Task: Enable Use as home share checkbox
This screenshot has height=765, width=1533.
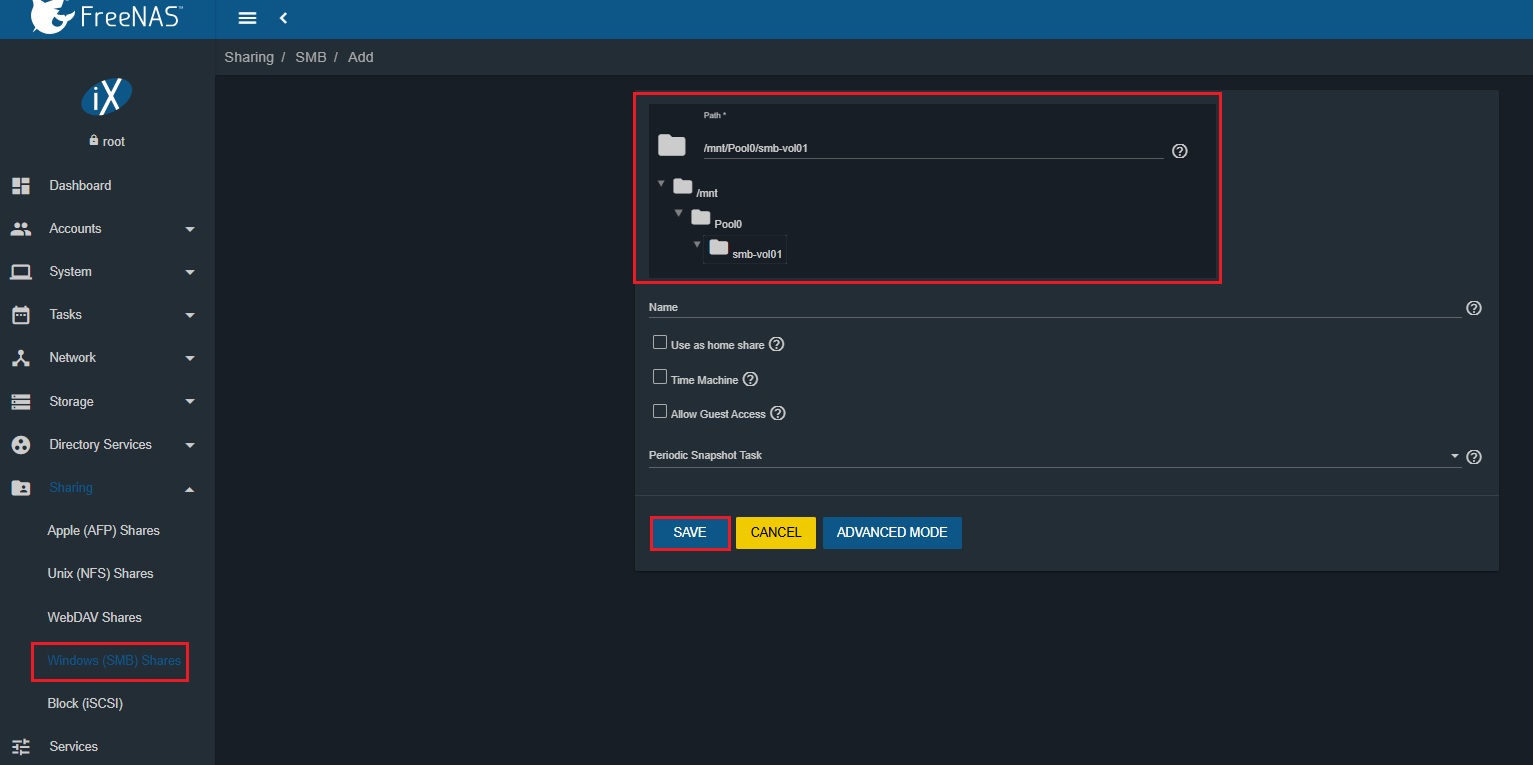Action: pyautogui.click(x=660, y=343)
